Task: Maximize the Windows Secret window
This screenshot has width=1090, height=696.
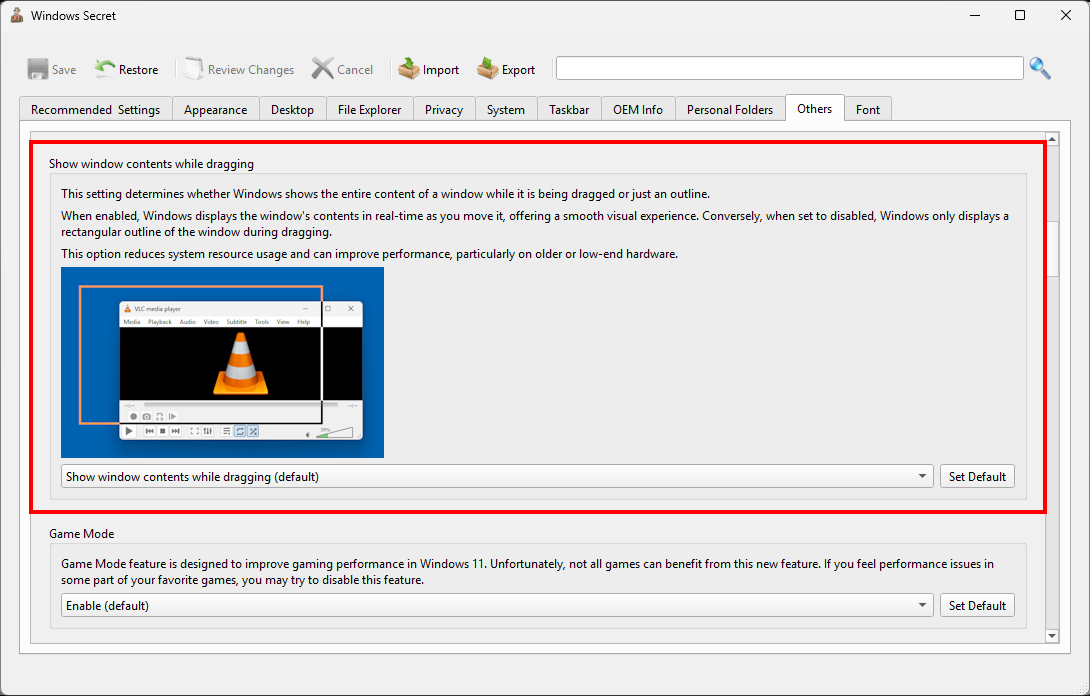Action: pos(1020,15)
